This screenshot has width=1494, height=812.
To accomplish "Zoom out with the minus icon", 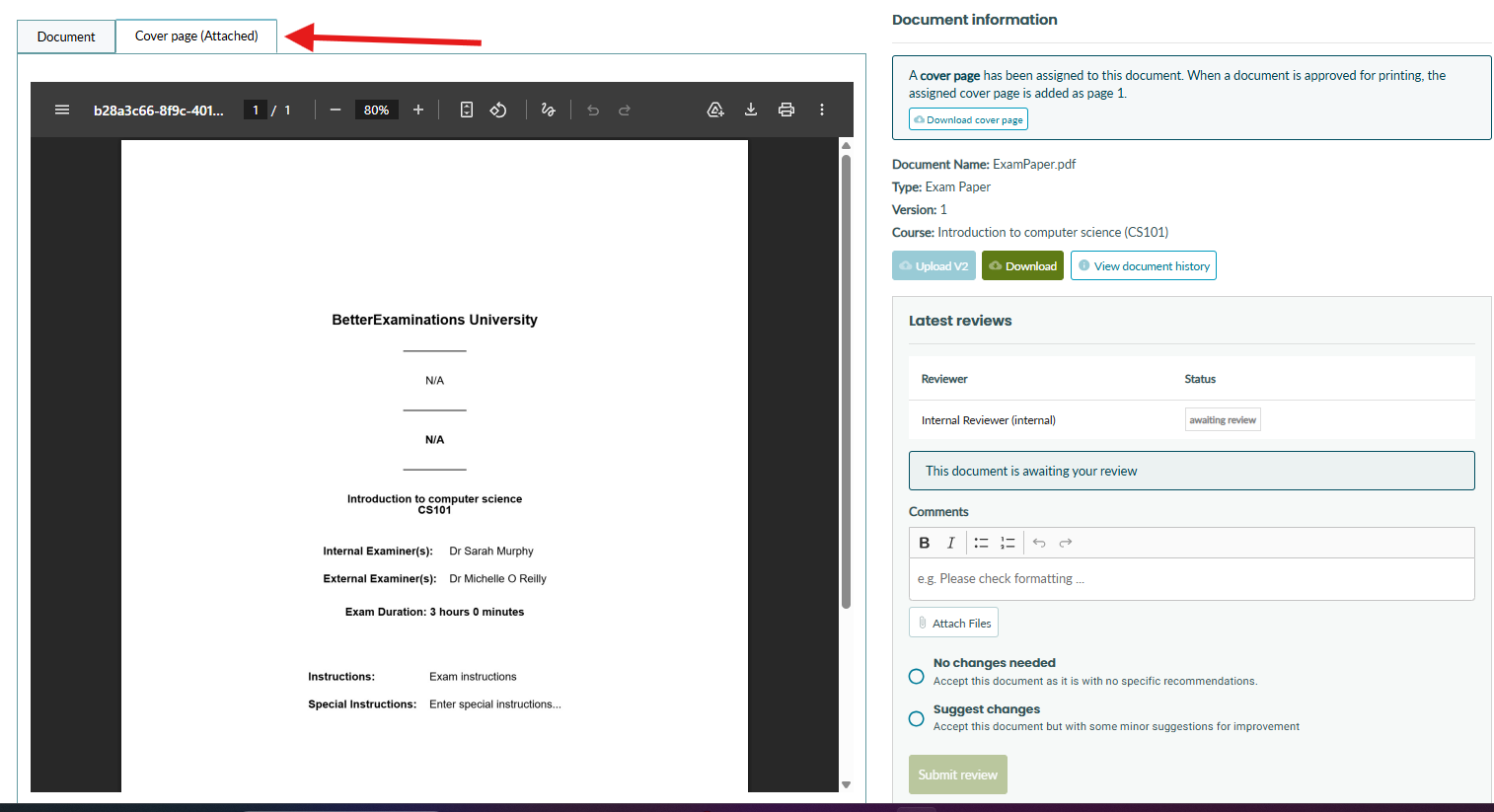I will [336, 110].
